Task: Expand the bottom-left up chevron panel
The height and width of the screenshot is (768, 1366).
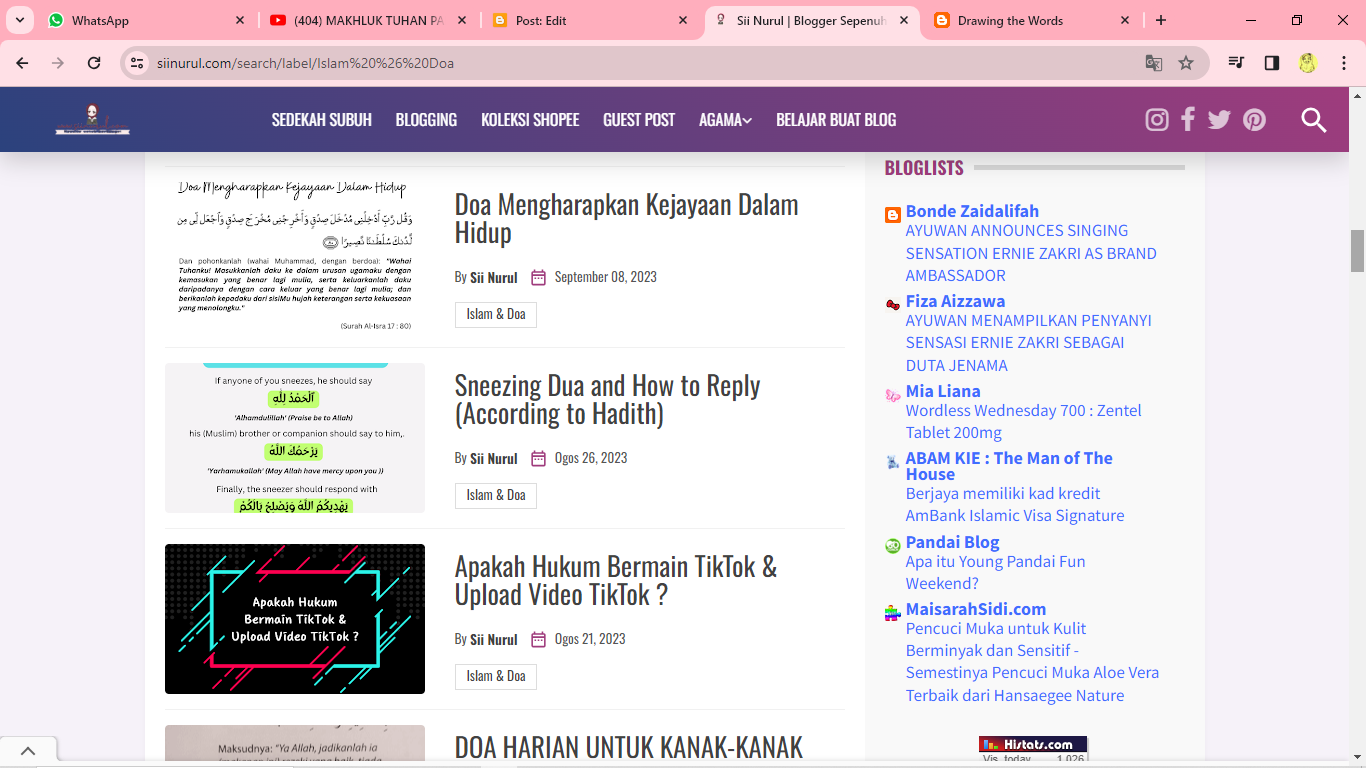Action: pos(28,751)
